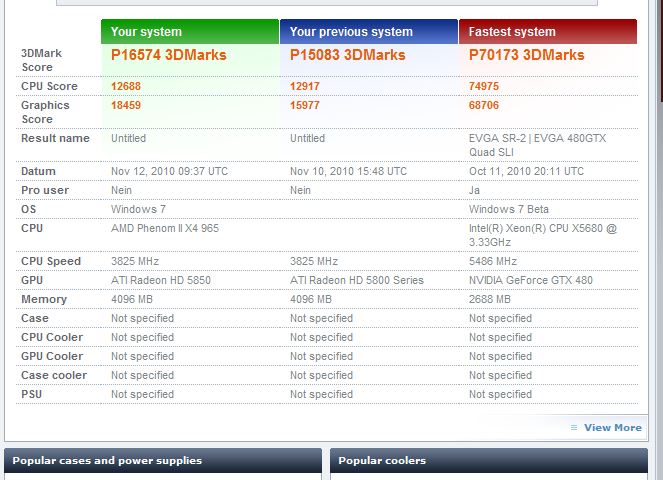Click the Case cooler row label
Image resolution: width=663 pixels, height=480 pixels.
click(x=54, y=376)
